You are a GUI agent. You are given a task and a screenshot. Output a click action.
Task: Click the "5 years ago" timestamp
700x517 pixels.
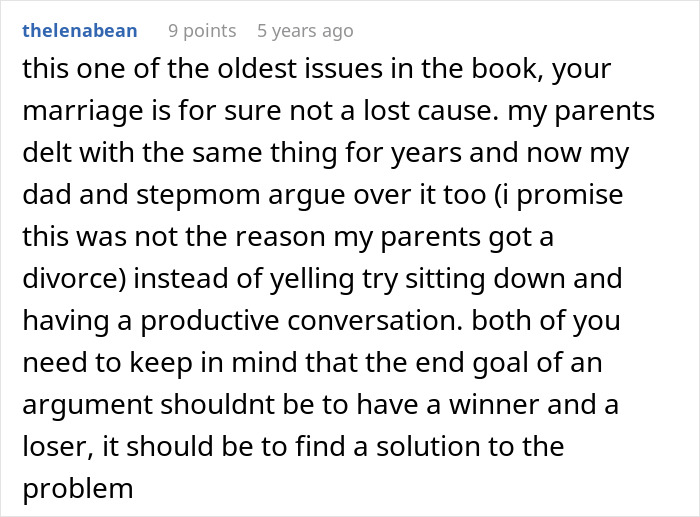click(305, 31)
